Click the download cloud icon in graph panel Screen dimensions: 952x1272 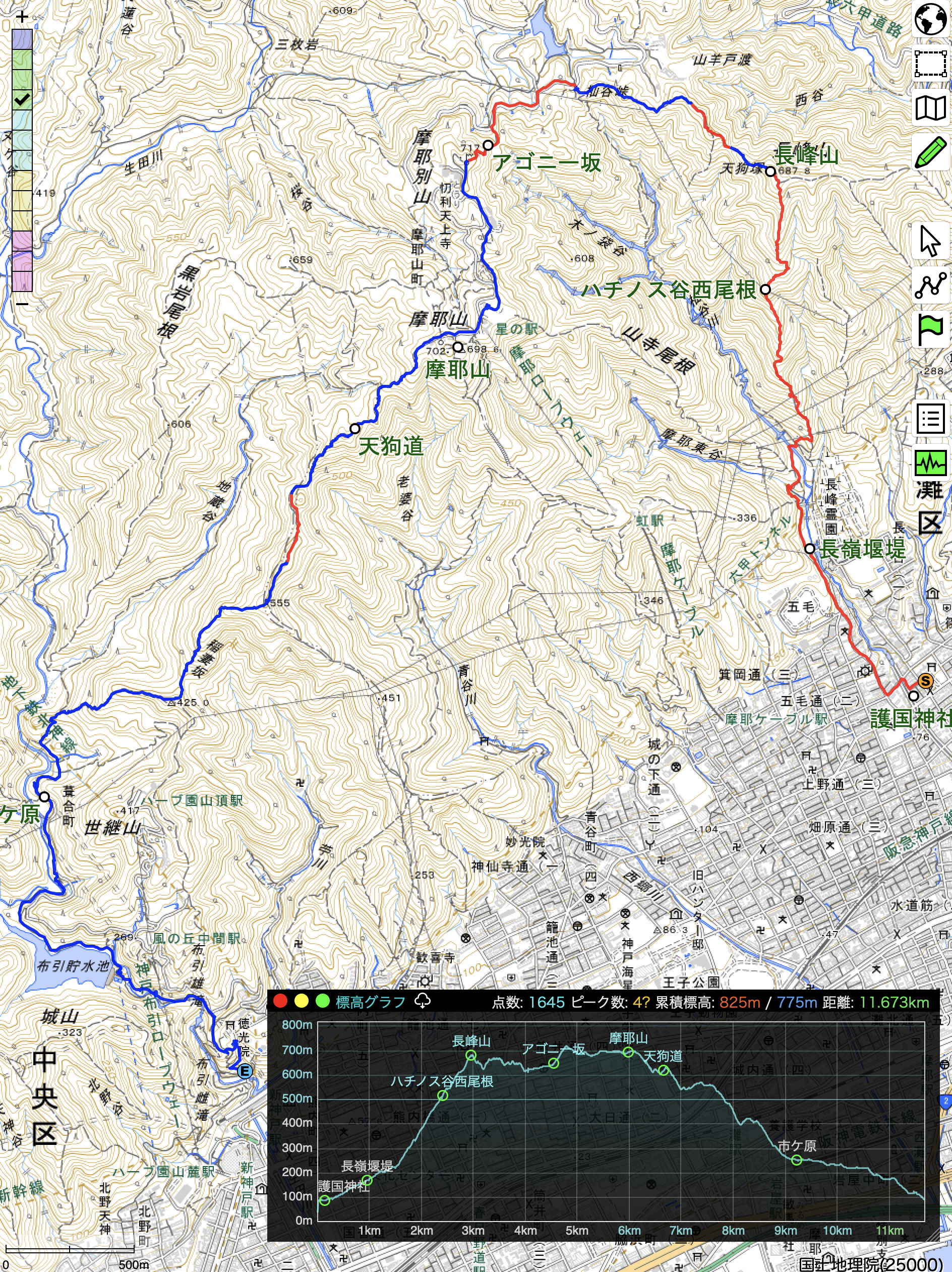(423, 1002)
